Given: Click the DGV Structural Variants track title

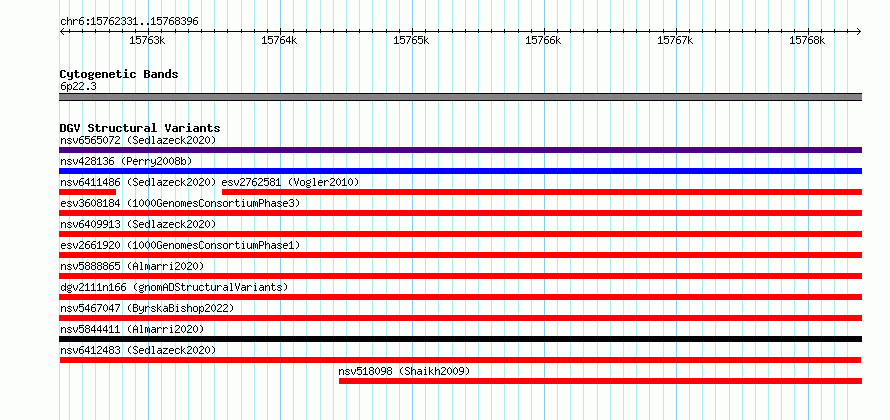Looking at the screenshot, I should [140, 128].
